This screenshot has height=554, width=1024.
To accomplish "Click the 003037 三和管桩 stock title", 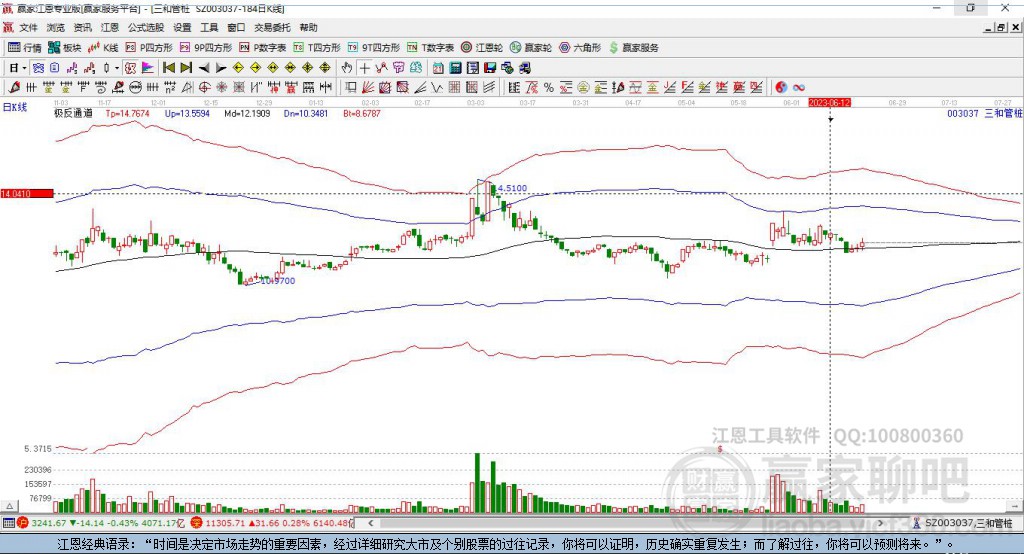I will tap(985, 113).
